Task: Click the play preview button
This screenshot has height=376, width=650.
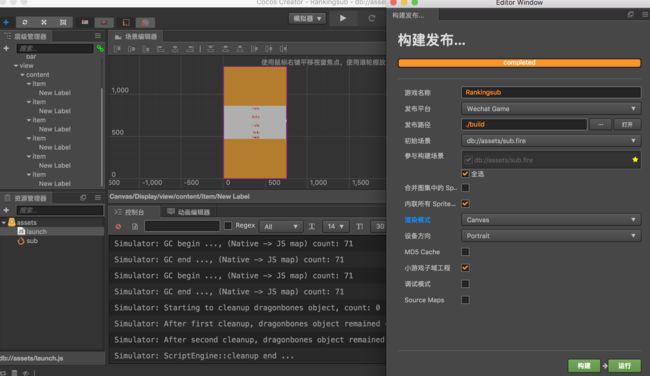Action: (343, 18)
